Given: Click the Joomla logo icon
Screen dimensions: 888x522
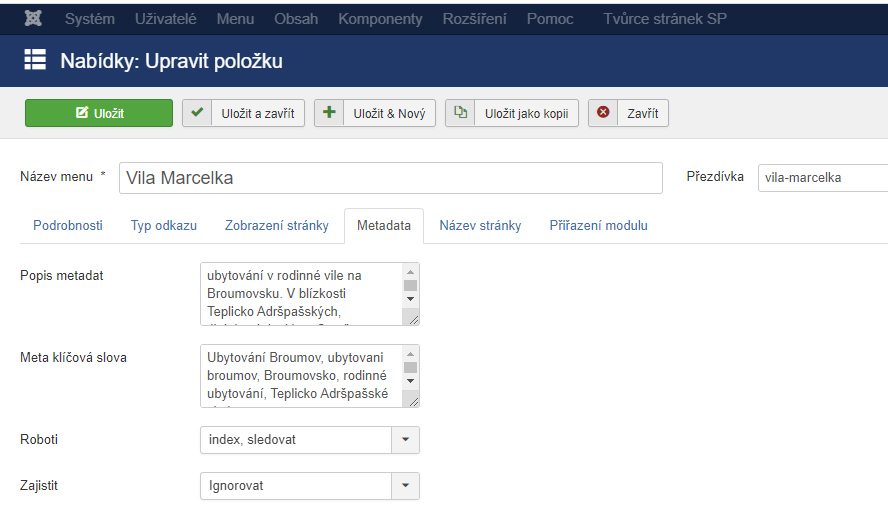Looking at the screenshot, I should click(x=33, y=19).
